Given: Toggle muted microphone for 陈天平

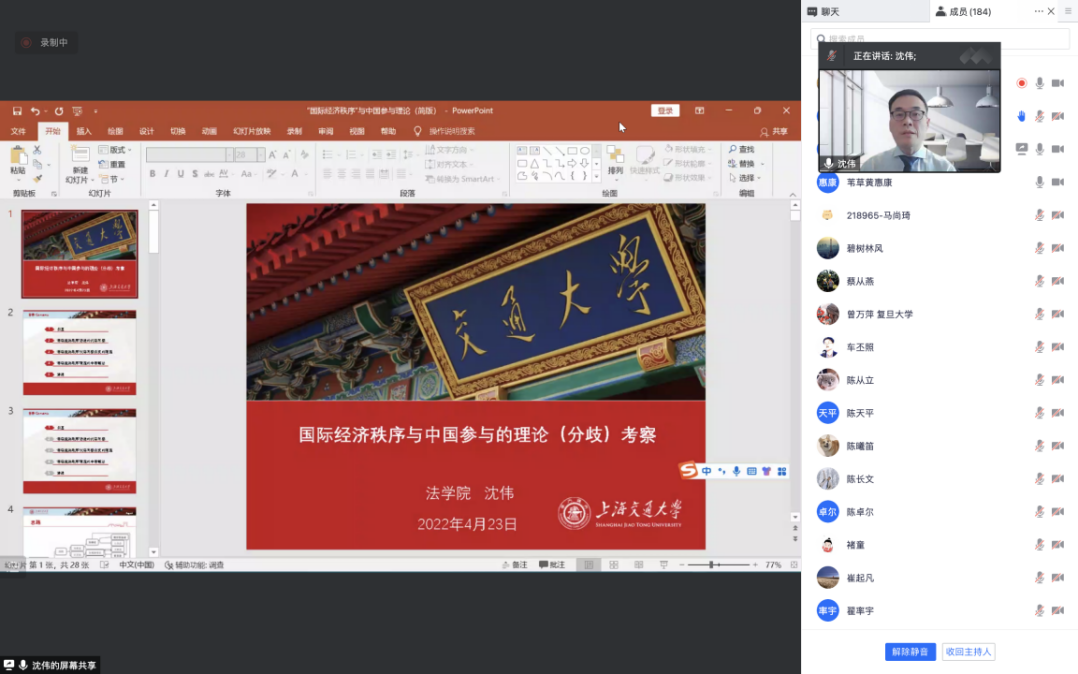Looking at the screenshot, I should (x=1040, y=413).
